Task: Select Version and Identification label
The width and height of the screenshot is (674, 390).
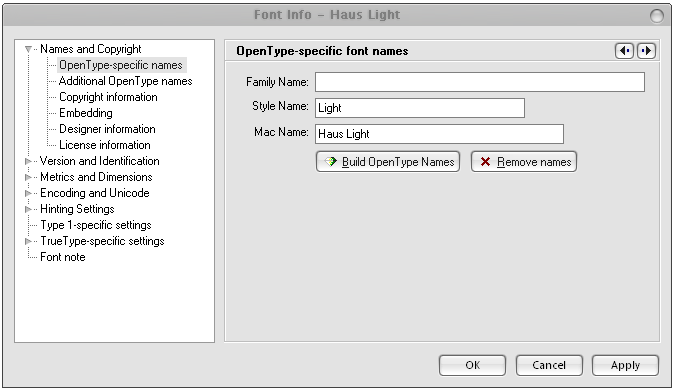Action: point(100,161)
